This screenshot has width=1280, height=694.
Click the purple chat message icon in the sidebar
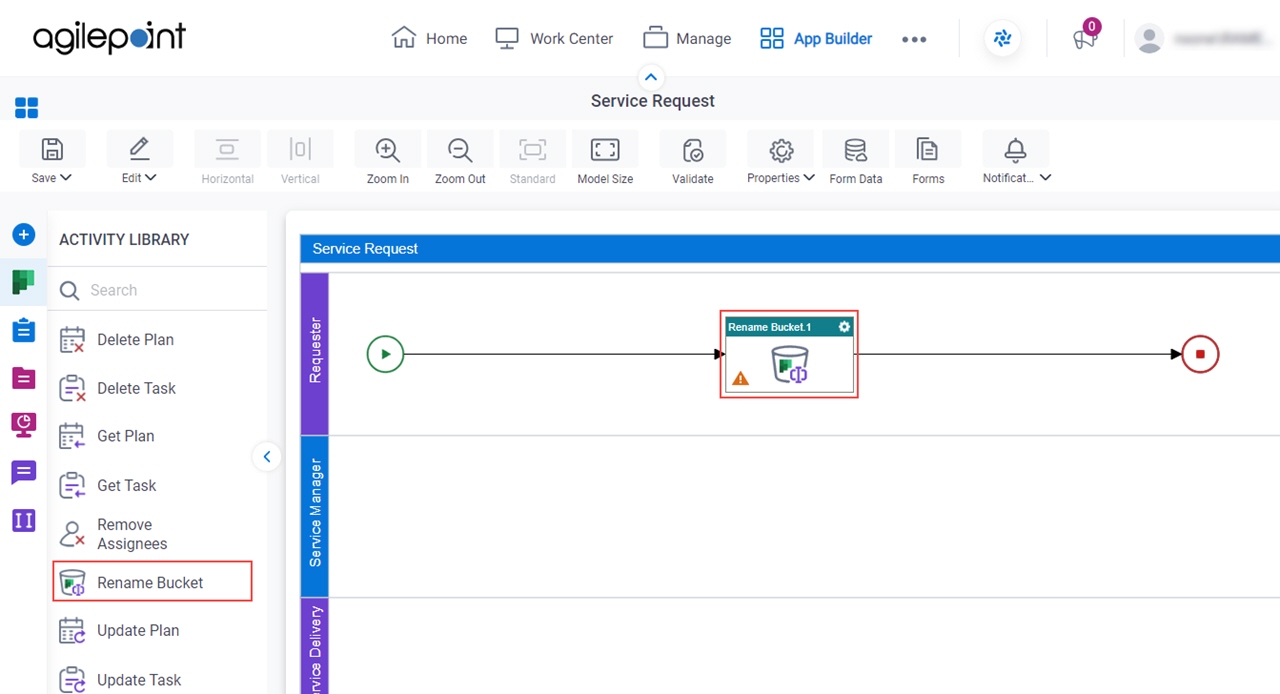tap(24, 473)
